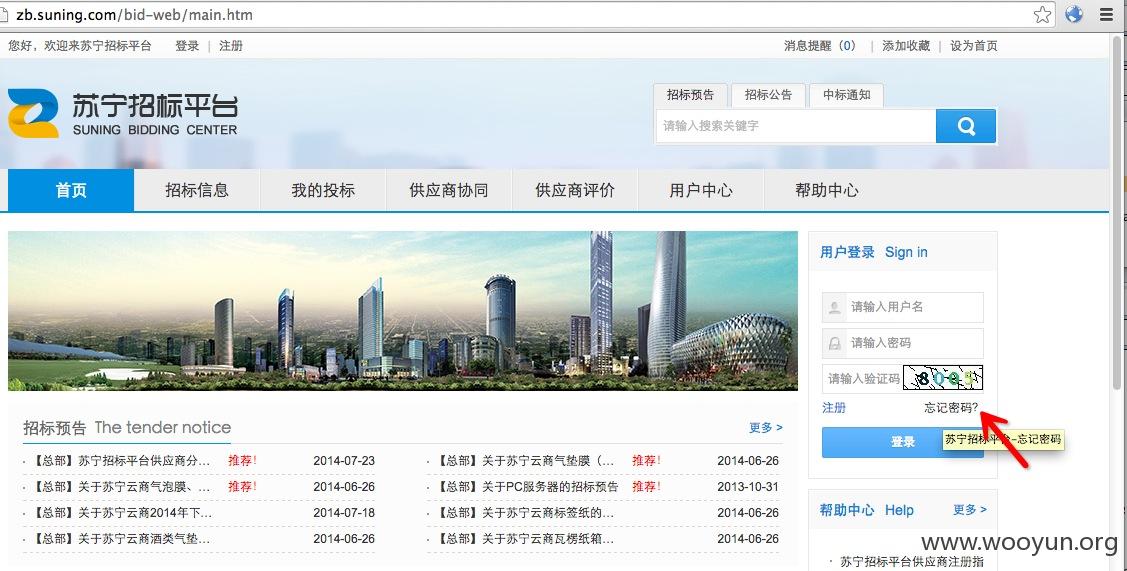
Task: Open notice 关于苏宁云商2014年下…
Action: [x=122, y=513]
